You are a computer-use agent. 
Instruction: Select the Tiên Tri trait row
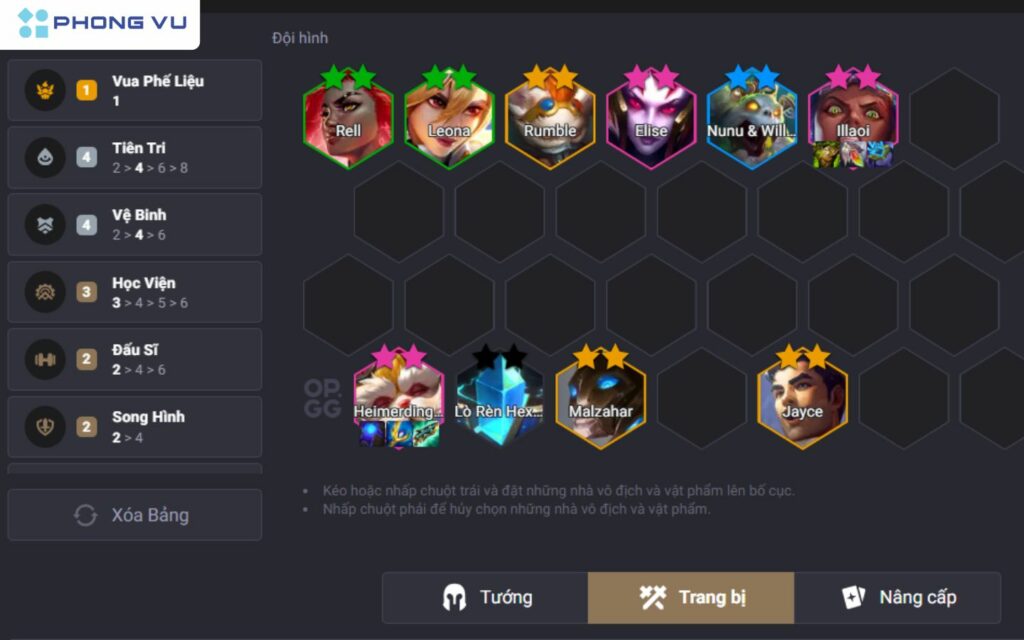click(x=135, y=157)
